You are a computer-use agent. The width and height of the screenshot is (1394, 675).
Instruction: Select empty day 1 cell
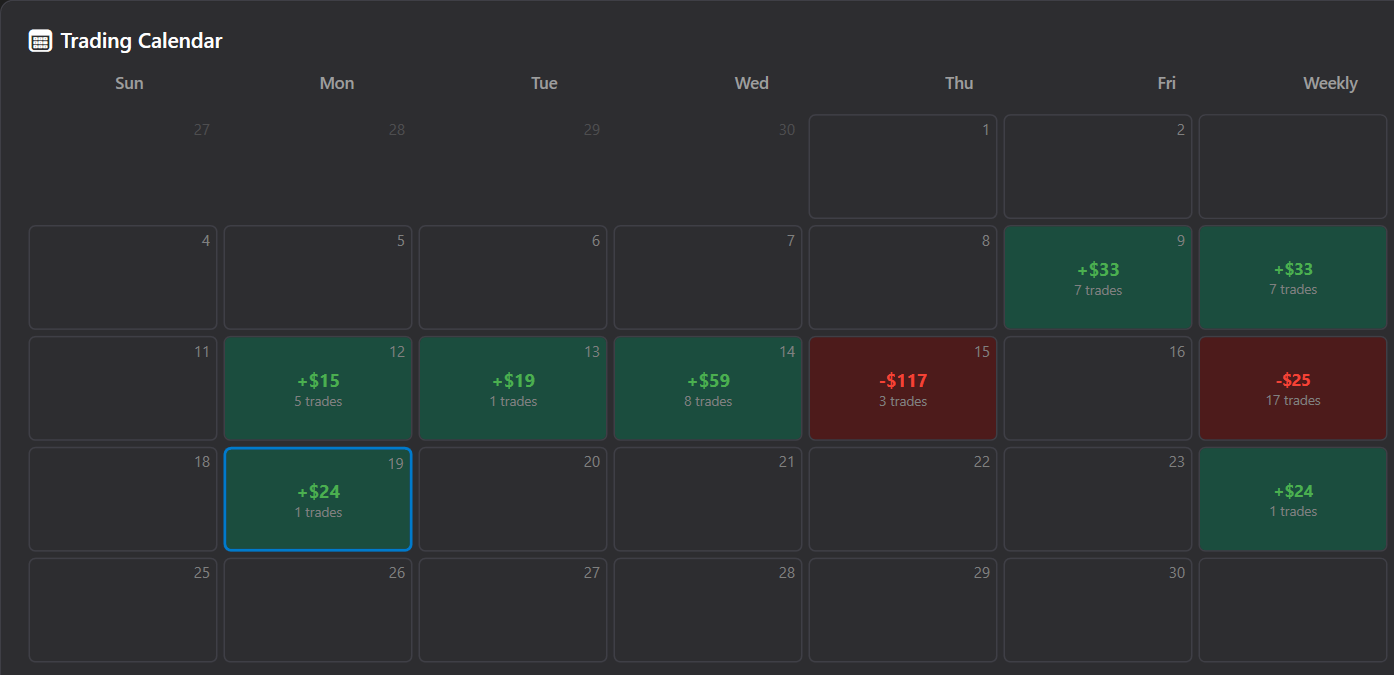(x=903, y=166)
